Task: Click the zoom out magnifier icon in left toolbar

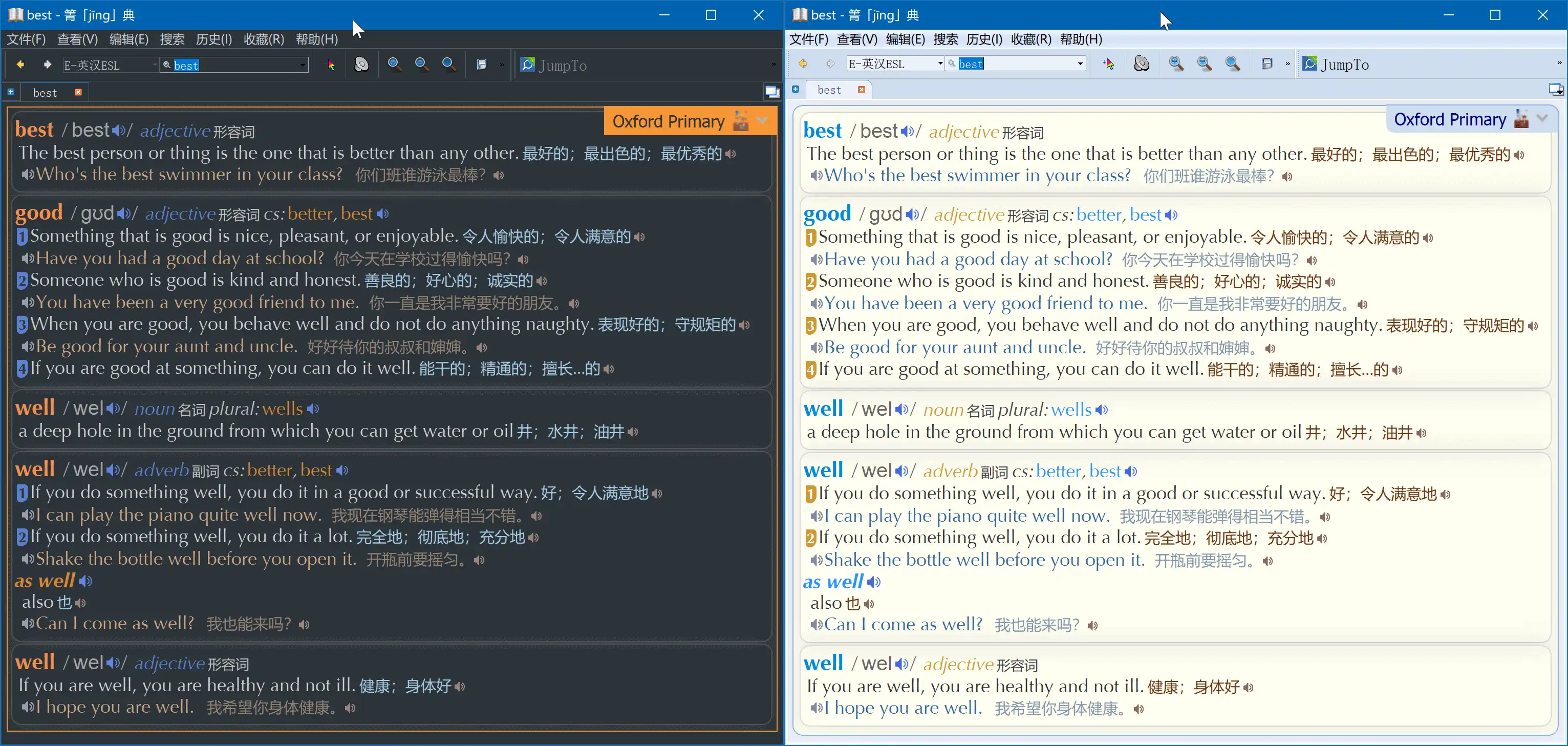Action: point(421,65)
